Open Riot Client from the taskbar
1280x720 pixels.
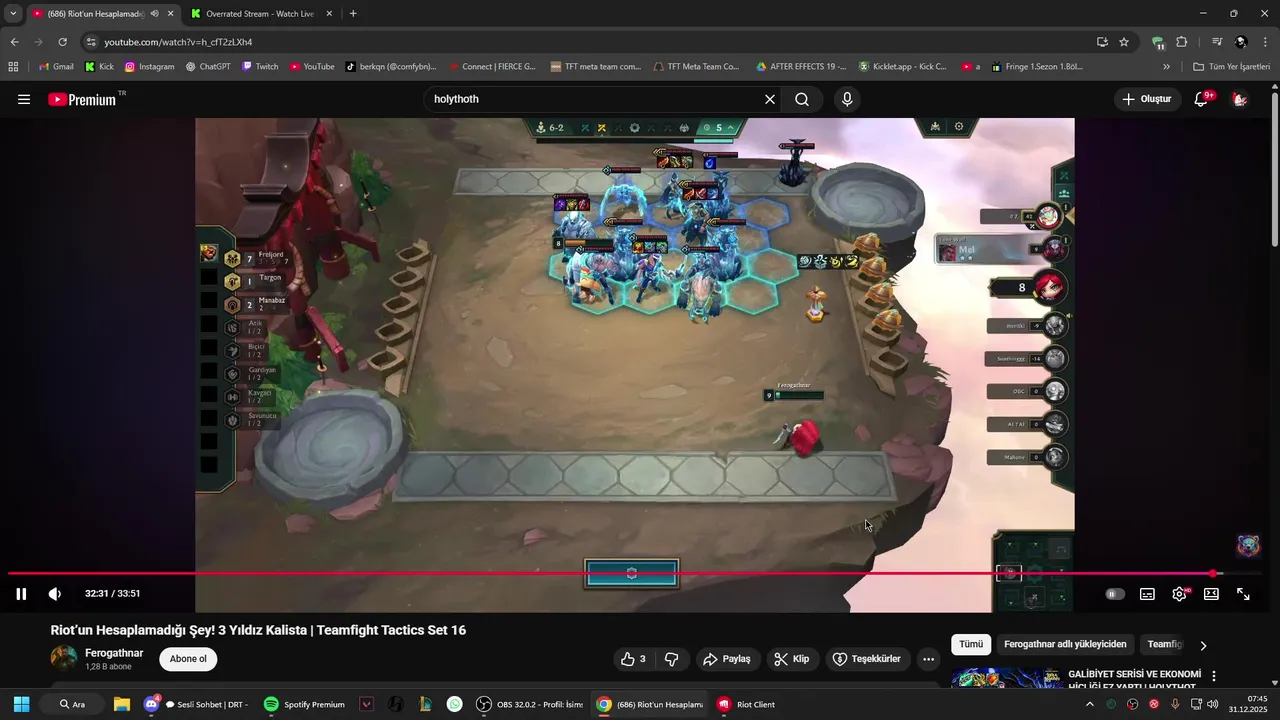click(x=746, y=704)
